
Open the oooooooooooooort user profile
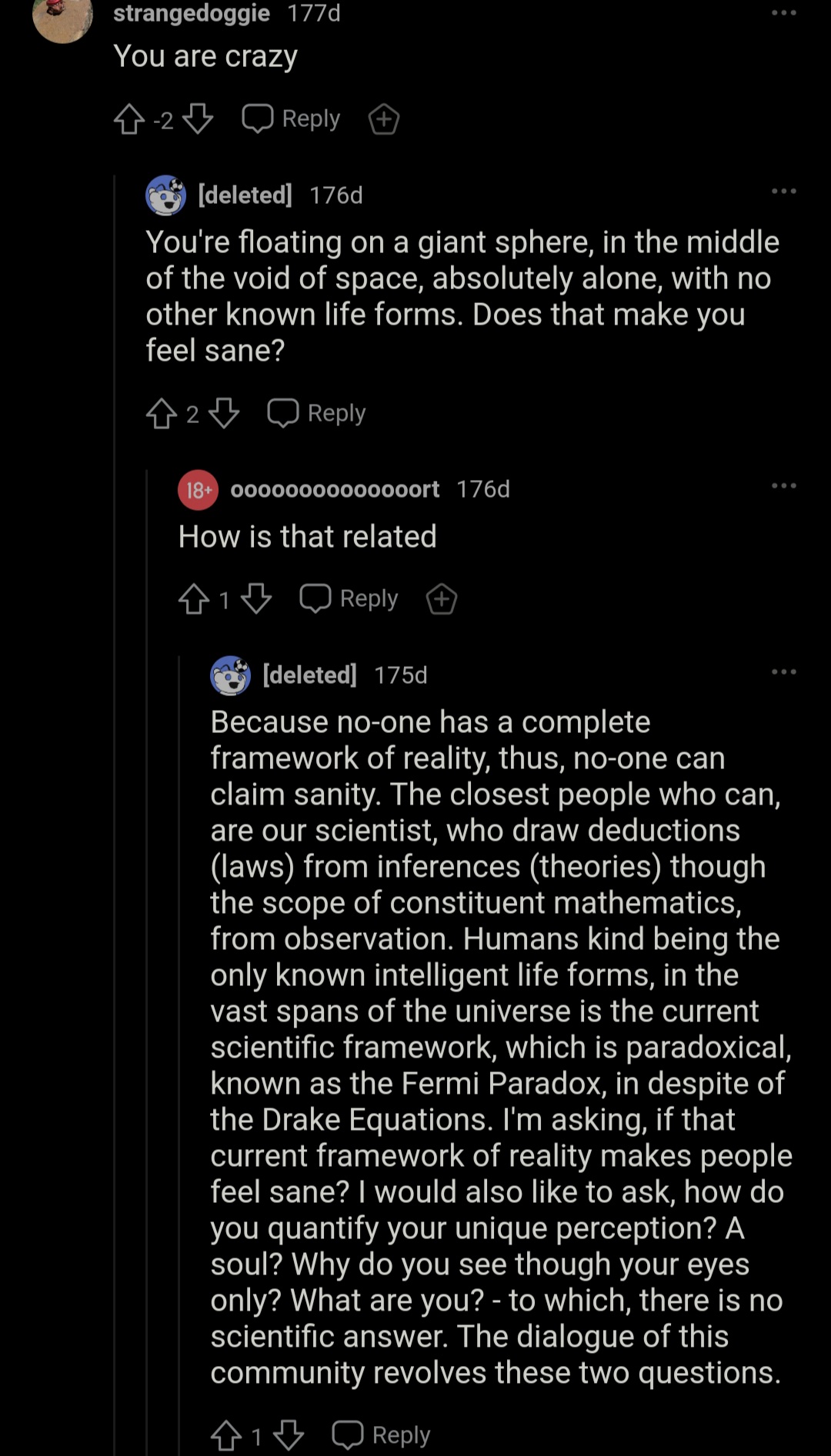coord(335,489)
